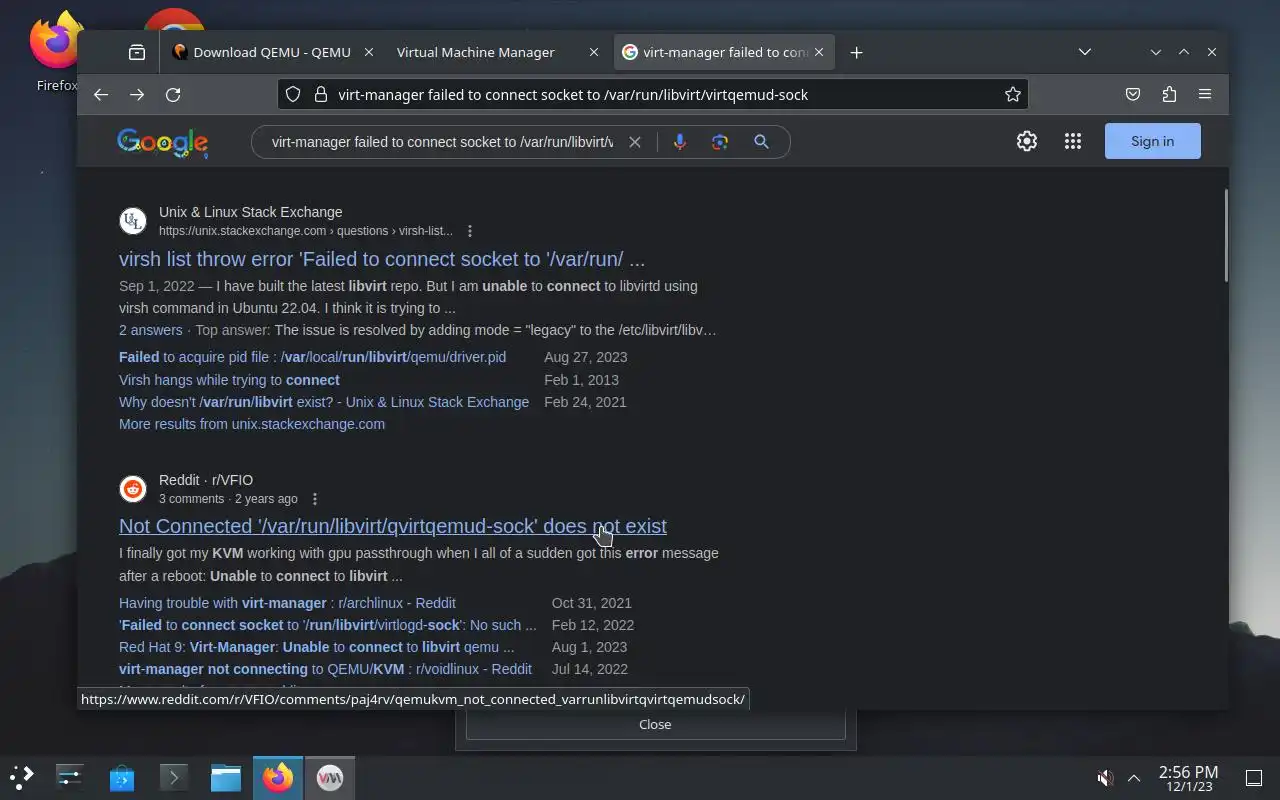1280x800 pixels.
Task: Sign in to Google
Action: 1153,141
